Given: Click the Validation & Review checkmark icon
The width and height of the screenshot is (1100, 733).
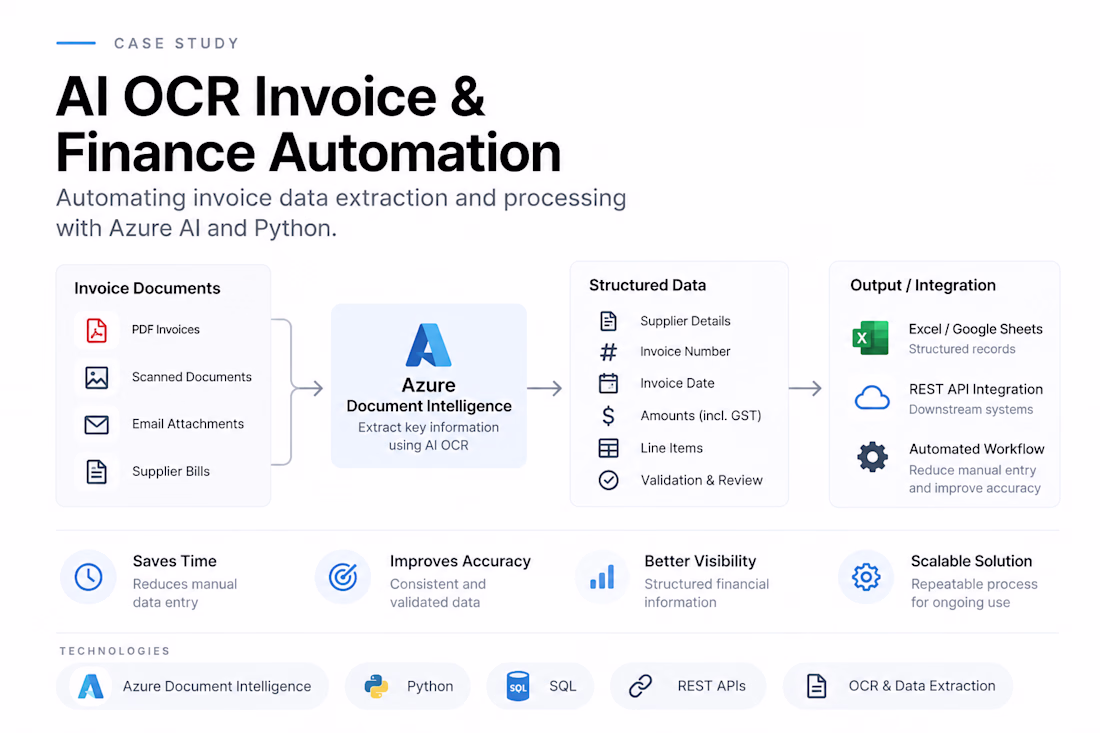Looking at the screenshot, I should click(x=608, y=480).
